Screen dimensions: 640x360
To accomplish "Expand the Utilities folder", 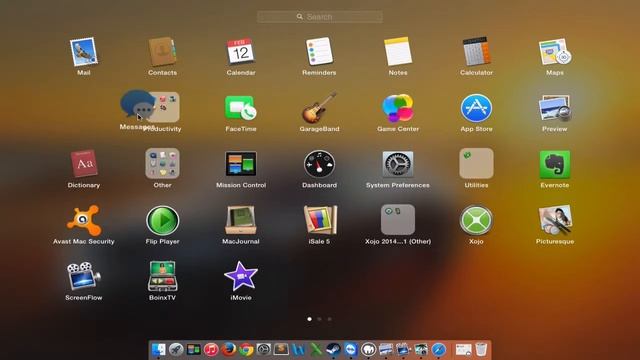I will click(x=476, y=164).
